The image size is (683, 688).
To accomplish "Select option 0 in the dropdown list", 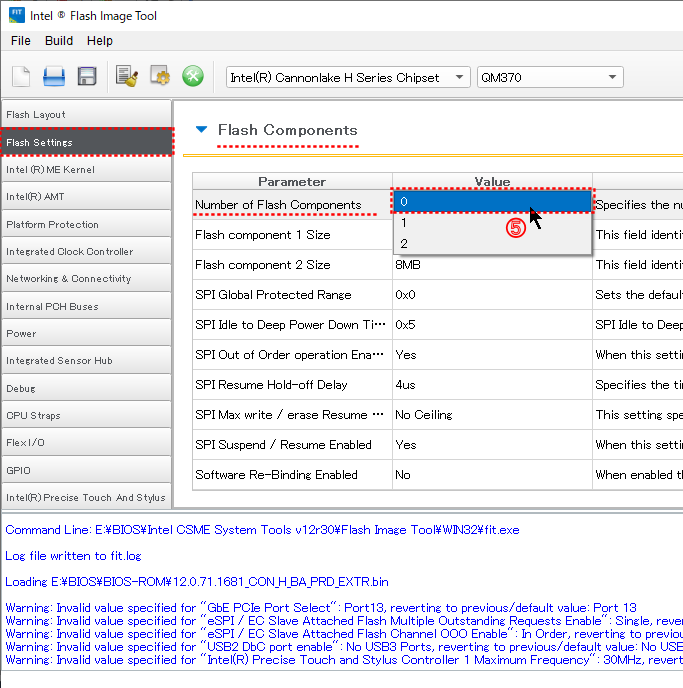I will [x=491, y=202].
